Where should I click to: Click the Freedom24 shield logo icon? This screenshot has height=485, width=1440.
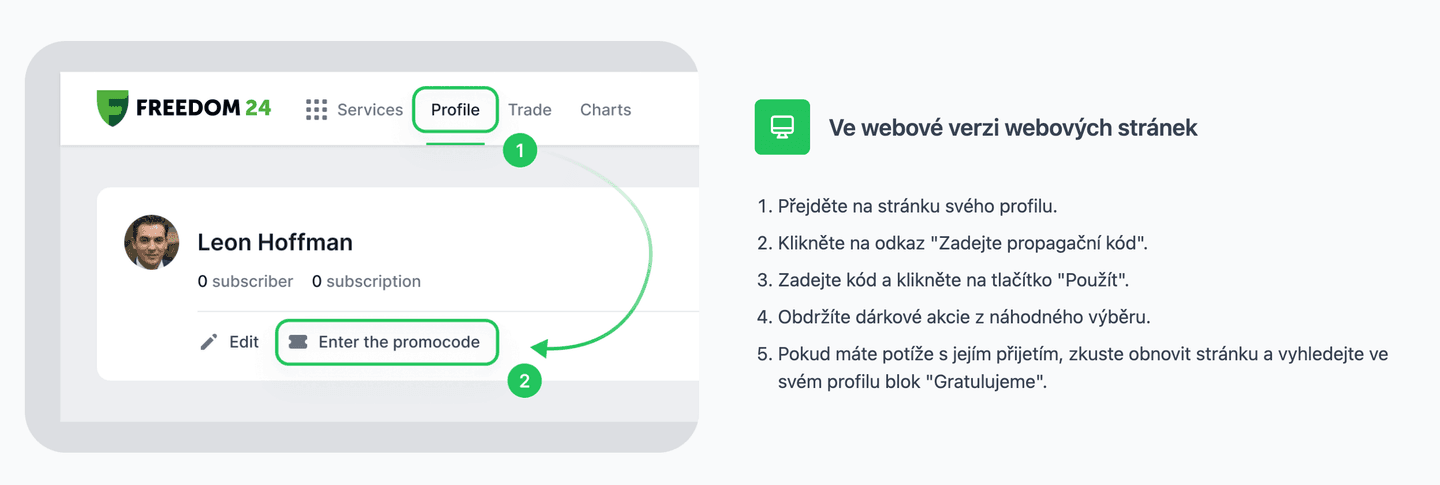pos(113,109)
